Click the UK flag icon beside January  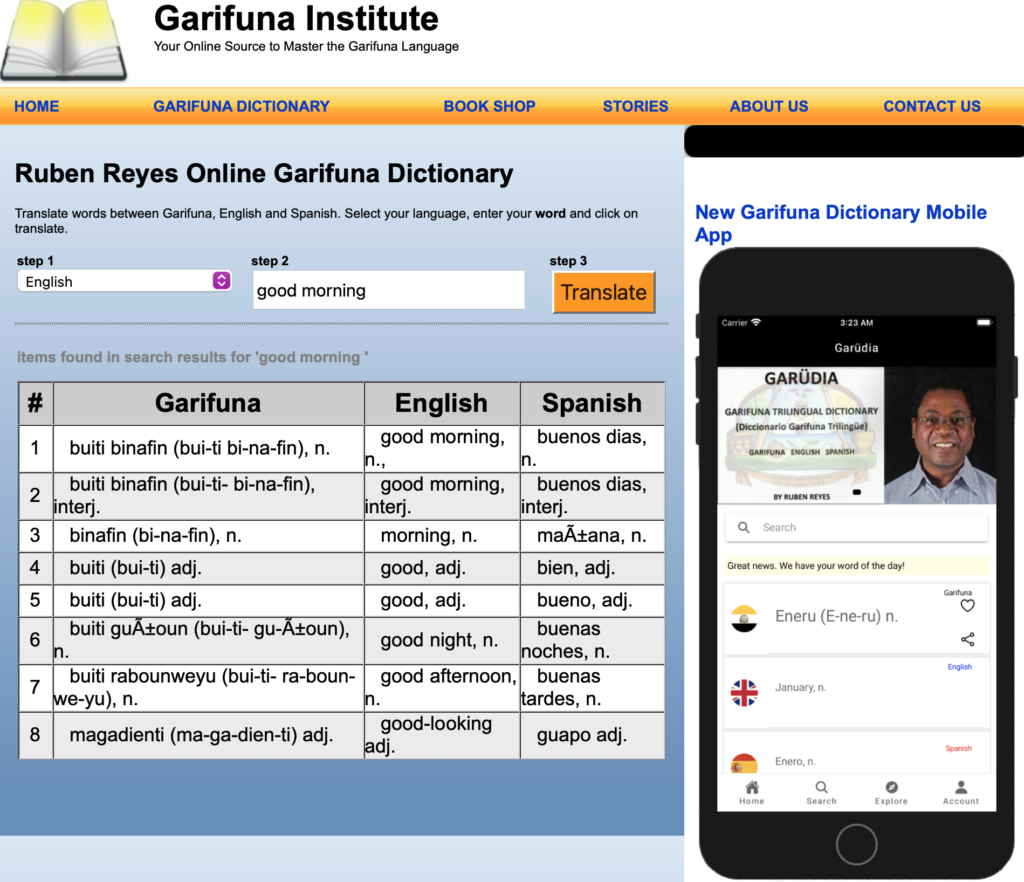tap(744, 693)
